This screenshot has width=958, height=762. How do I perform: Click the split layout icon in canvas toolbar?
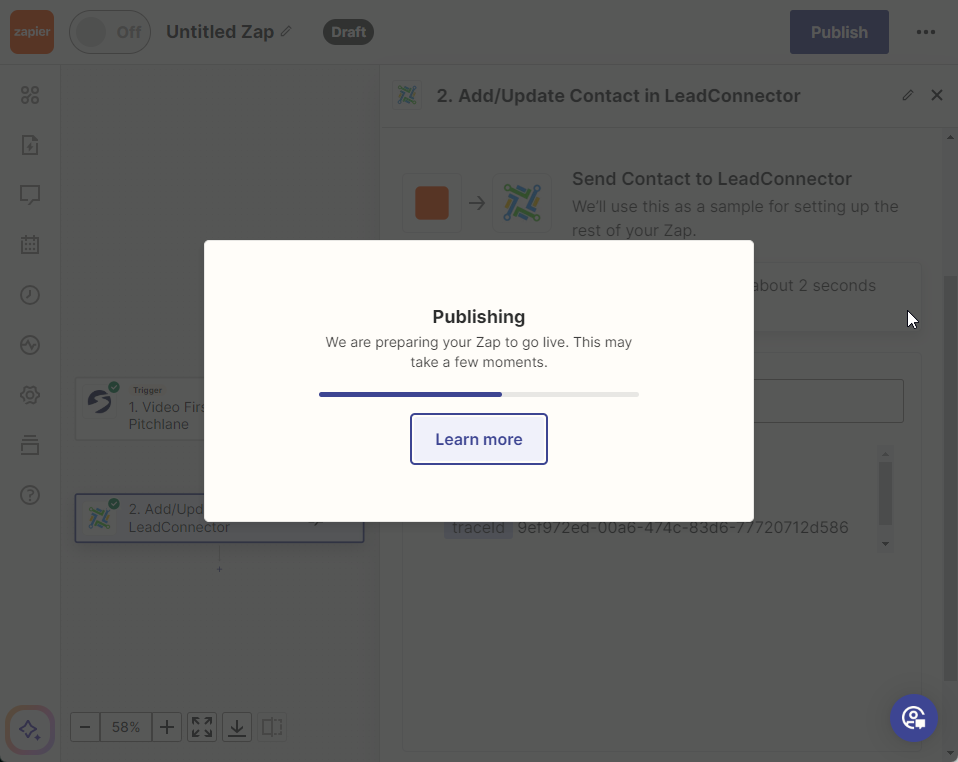click(272, 727)
